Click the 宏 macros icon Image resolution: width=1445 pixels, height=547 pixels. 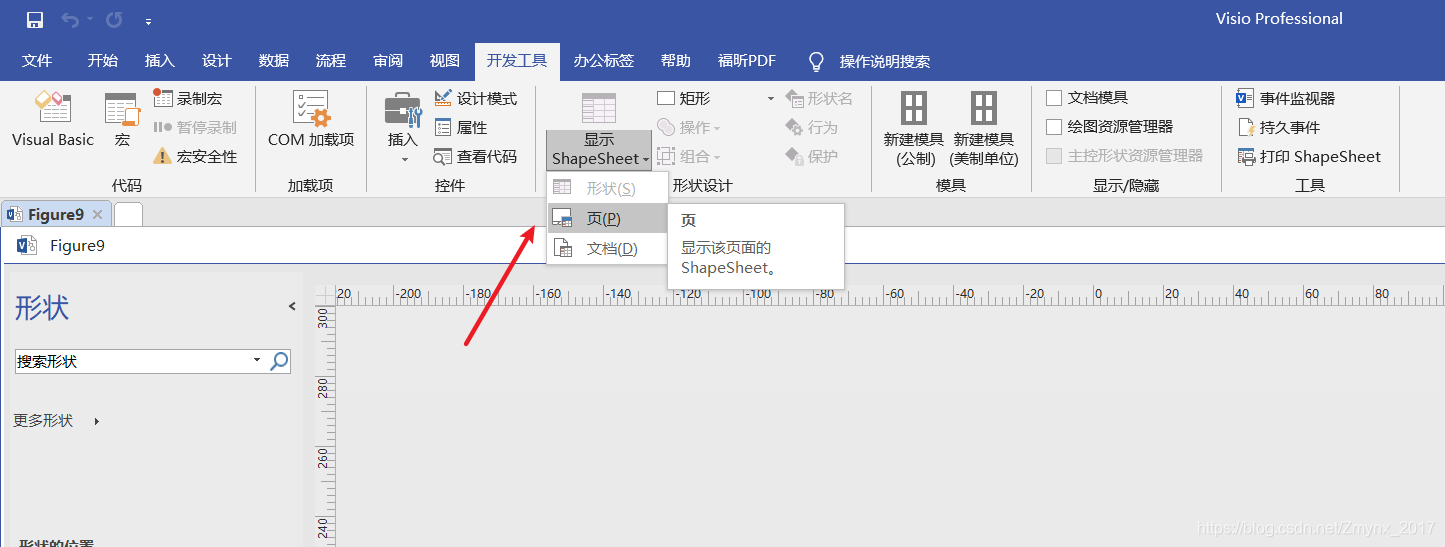(122, 121)
